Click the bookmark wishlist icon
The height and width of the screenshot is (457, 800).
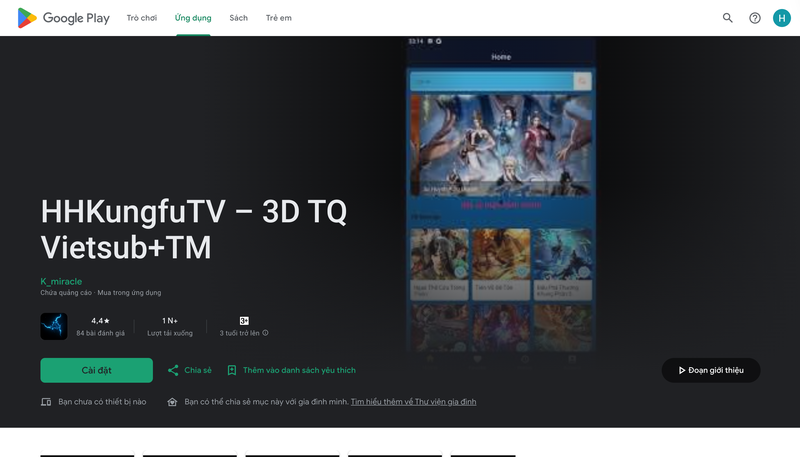pyautogui.click(x=232, y=370)
